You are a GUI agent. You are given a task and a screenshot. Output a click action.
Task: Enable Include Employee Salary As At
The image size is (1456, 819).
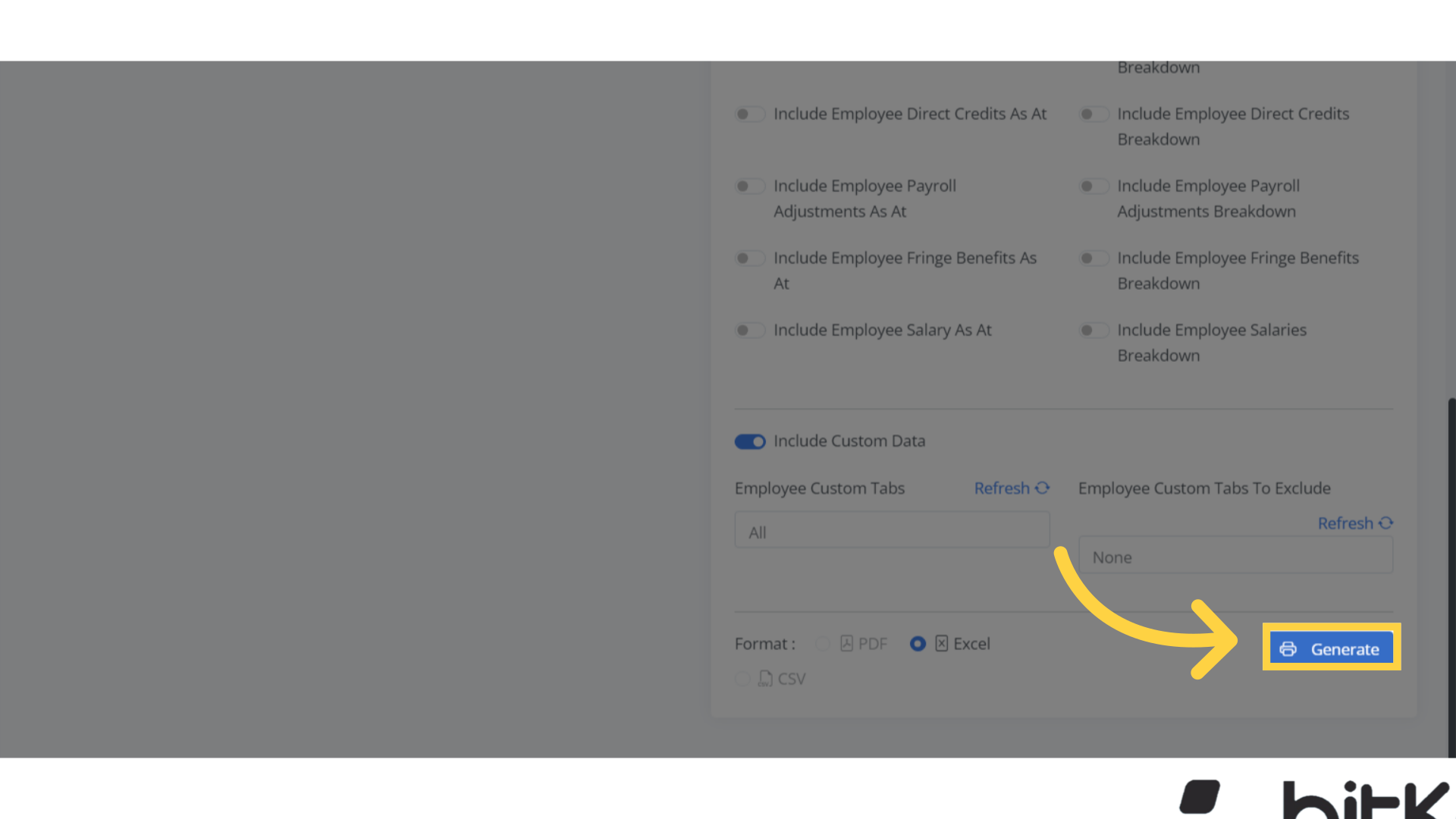coord(750,330)
